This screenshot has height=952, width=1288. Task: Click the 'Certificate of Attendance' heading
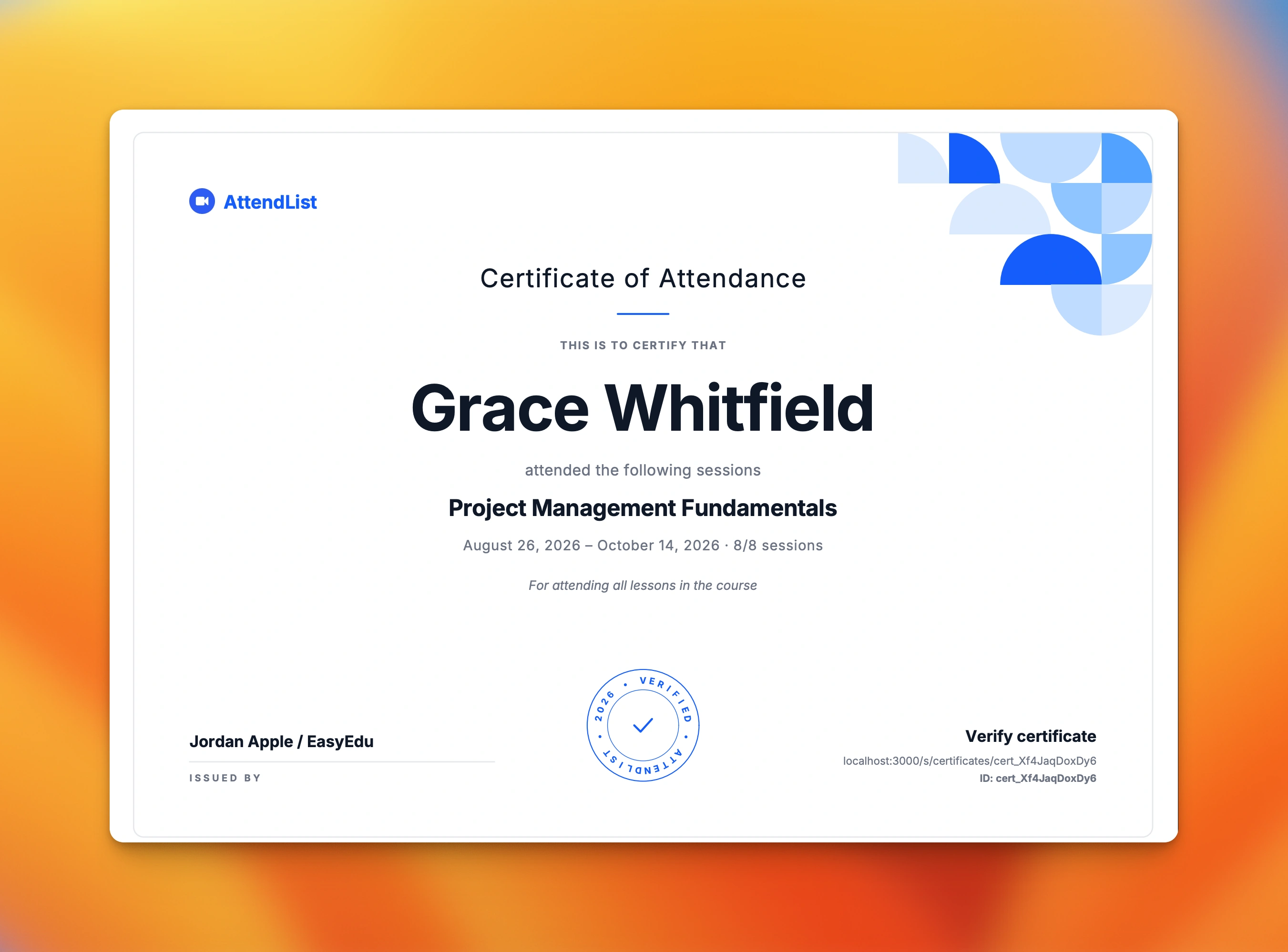click(x=643, y=278)
